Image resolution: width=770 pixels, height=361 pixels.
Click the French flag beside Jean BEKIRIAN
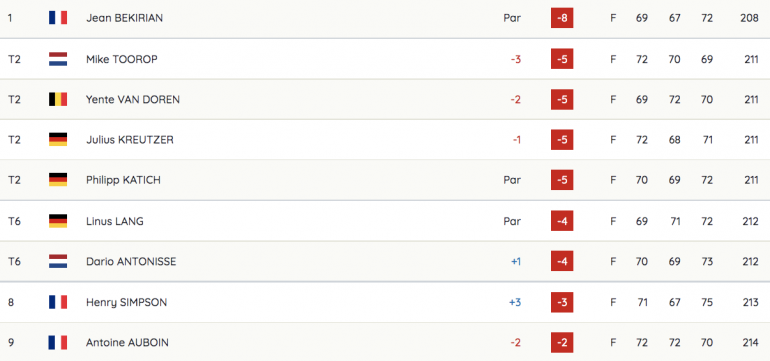pyautogui.click(x=58, y=18)
